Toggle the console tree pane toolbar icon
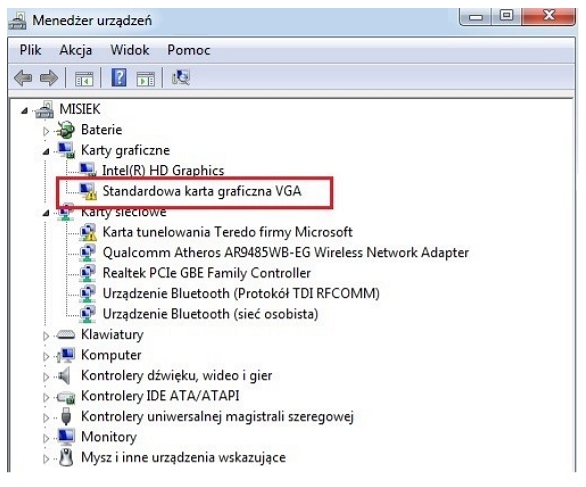This screenshot has height=487, width=586. (x=84, y=79)
